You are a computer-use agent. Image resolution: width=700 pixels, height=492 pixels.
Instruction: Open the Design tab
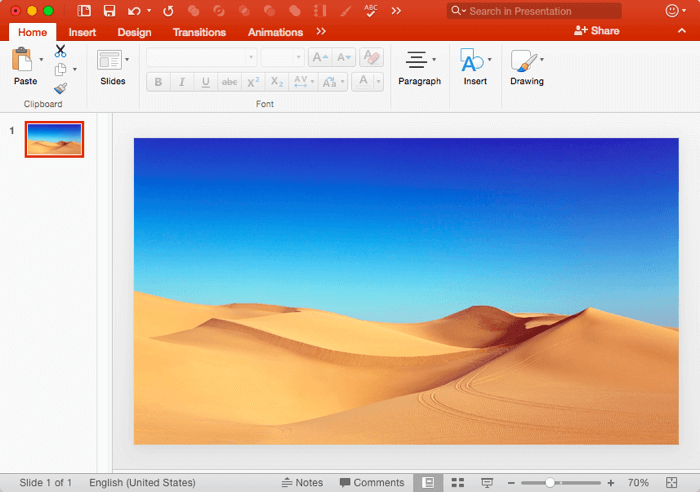tap(134, 32)
